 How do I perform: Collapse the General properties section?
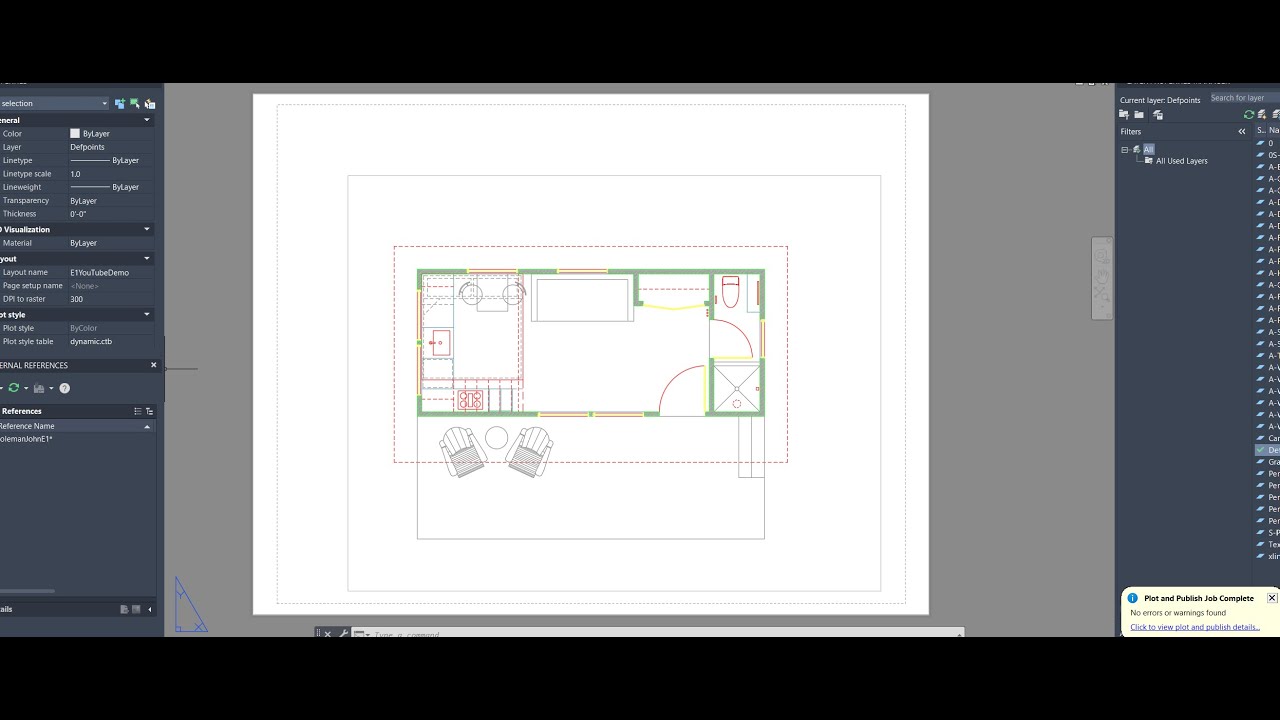point(147,120)
